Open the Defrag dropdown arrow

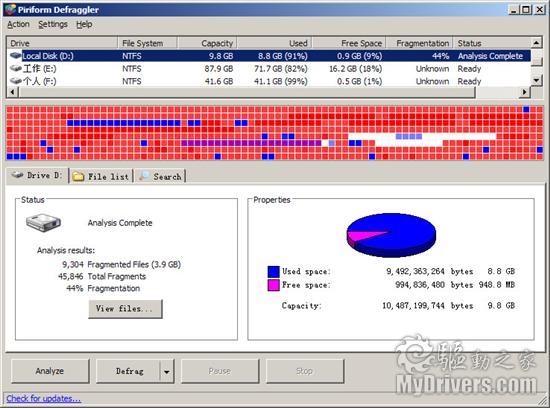point(167,371)
